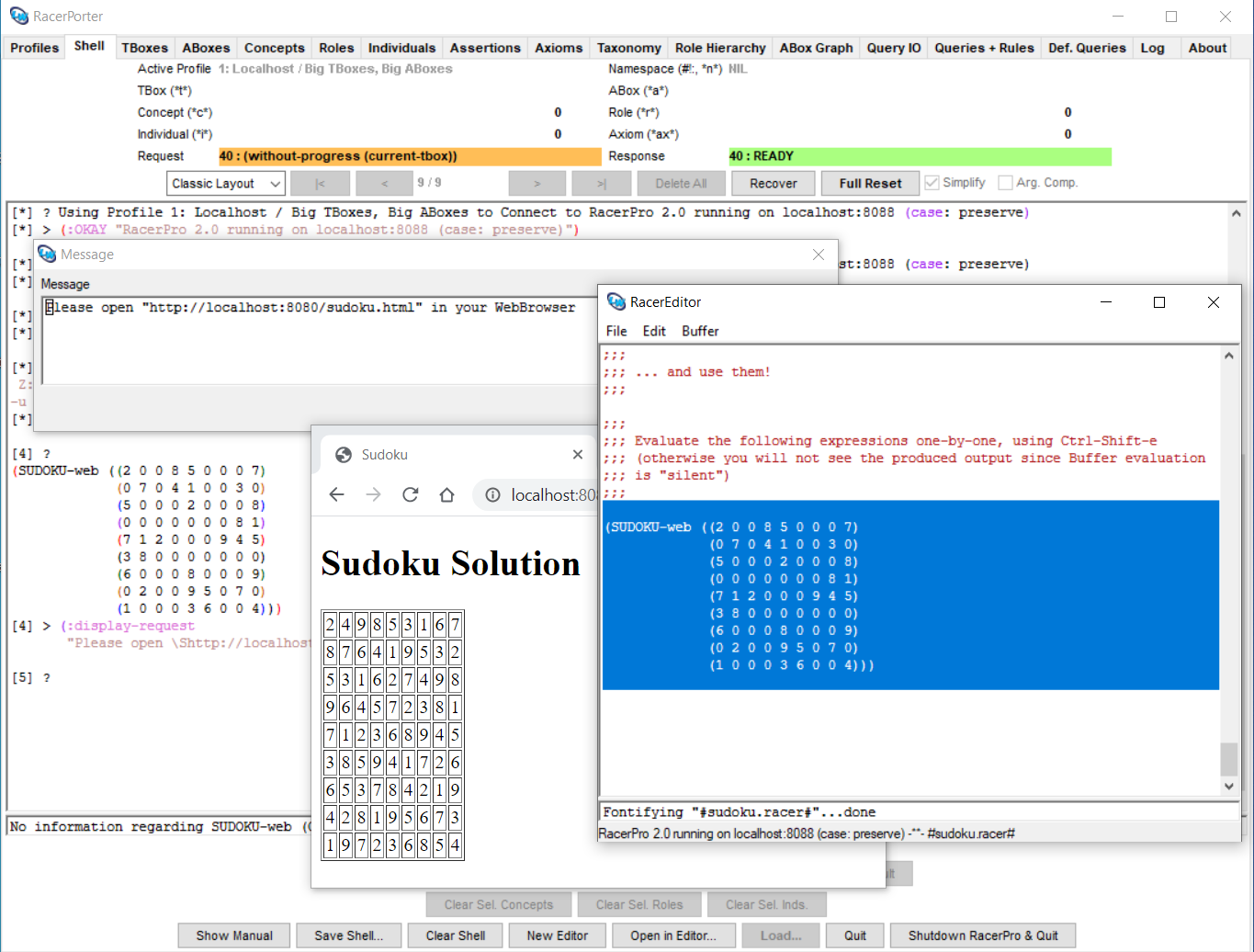The image size is (1254, 952).
Task: Click the Quit button
Action: (x=855, y=935)
